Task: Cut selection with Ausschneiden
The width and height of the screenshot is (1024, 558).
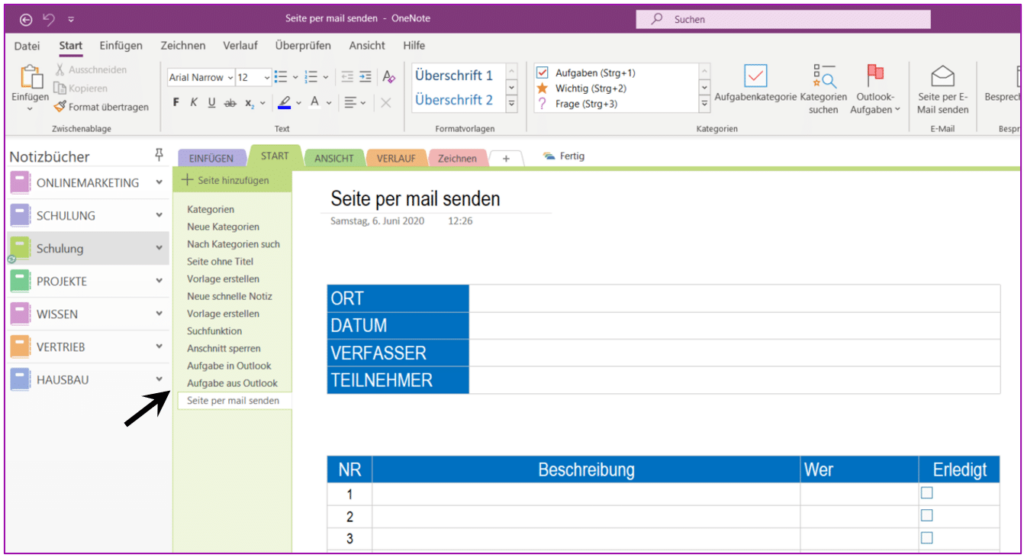Action: tap(91, 69)
